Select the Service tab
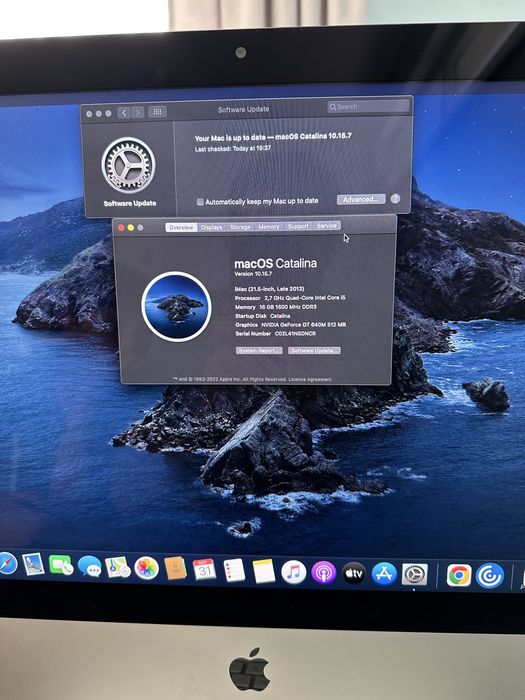525x700 pixels. coord(327,226)
